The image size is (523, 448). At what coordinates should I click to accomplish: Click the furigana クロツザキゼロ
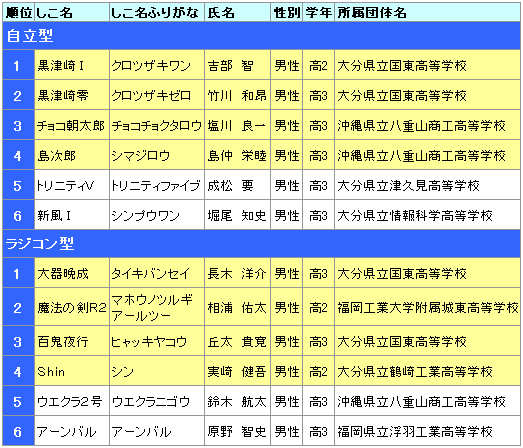(x=151, y=95)
